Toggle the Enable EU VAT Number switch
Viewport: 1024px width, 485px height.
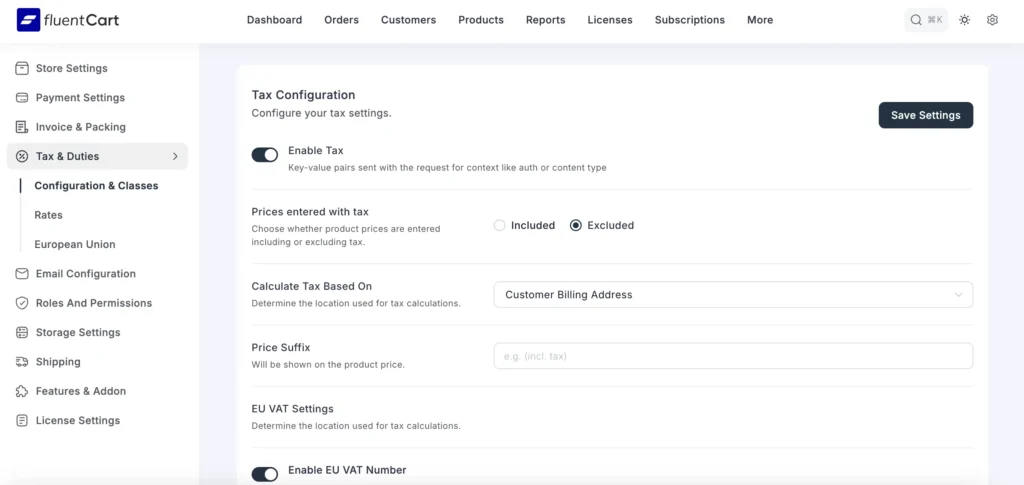point(265,474)
